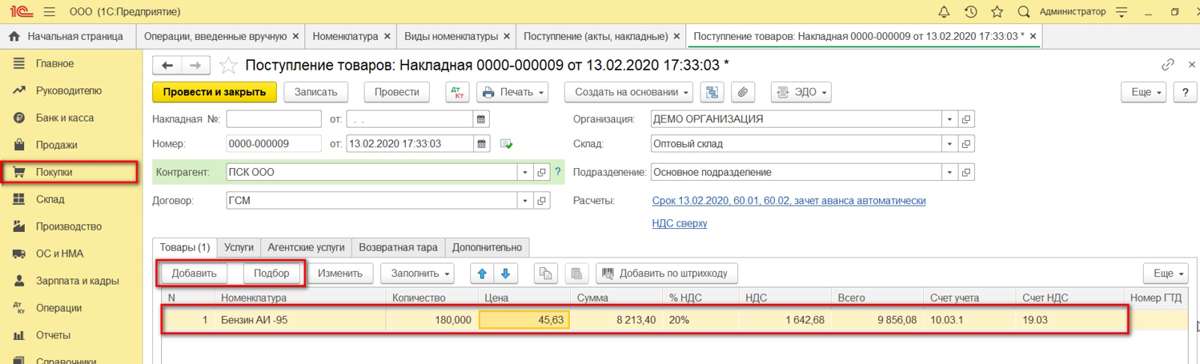This screenshot has height=364, width=1200.
Task: Open Заполнить dropdown
Action: click(418, 272)
